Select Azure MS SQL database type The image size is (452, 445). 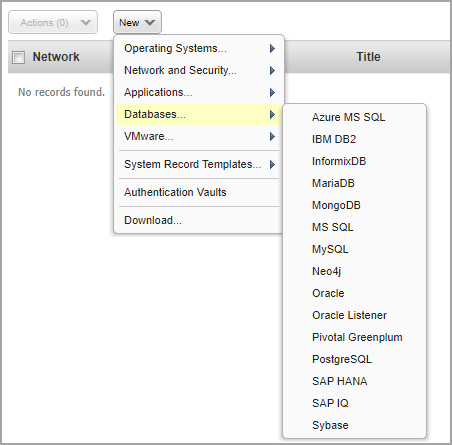(x=354, y=117)
